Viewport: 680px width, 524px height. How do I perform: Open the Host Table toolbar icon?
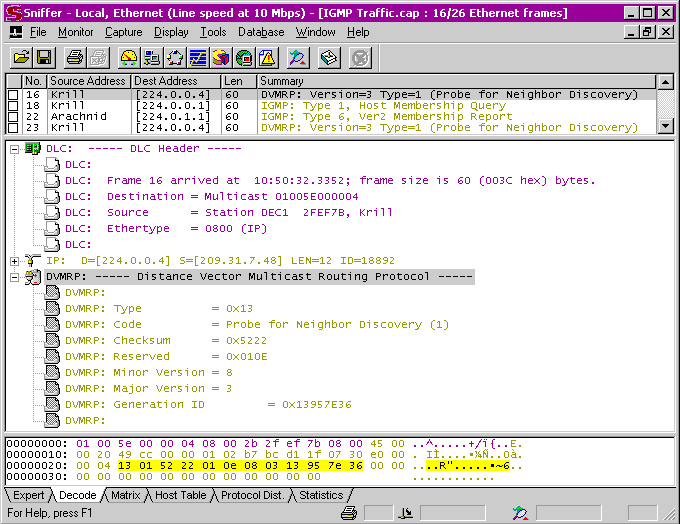point(152,57)
